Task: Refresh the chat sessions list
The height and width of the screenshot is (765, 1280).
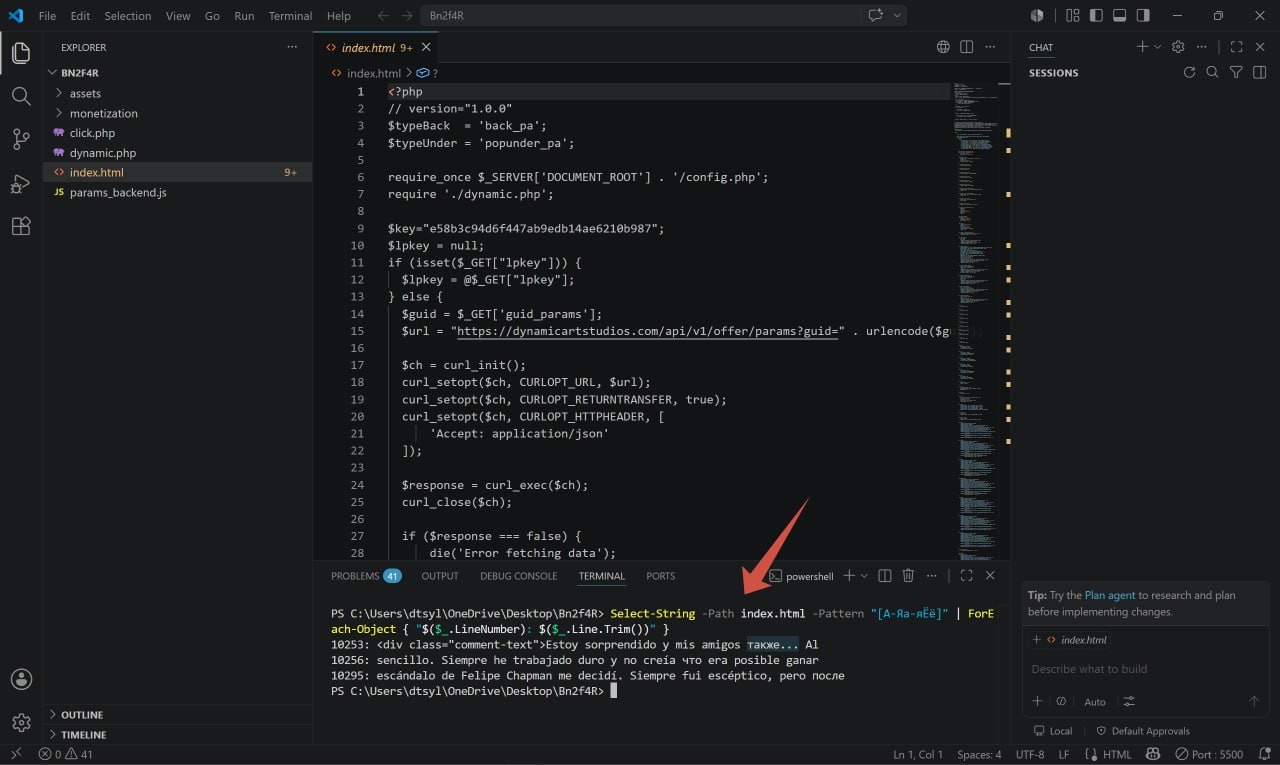Action: point(1189,72)
